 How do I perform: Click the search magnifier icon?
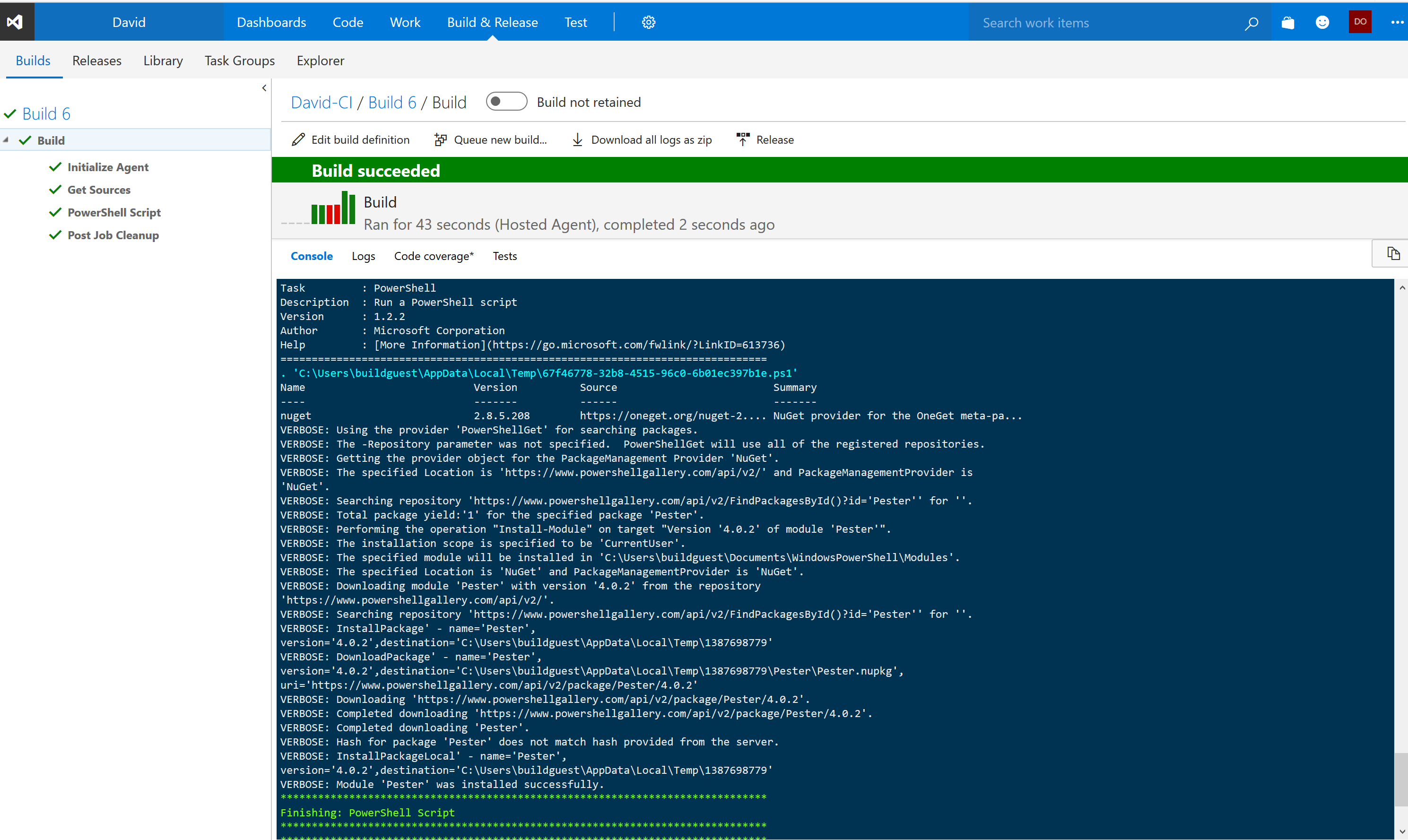coord(1251,23)
